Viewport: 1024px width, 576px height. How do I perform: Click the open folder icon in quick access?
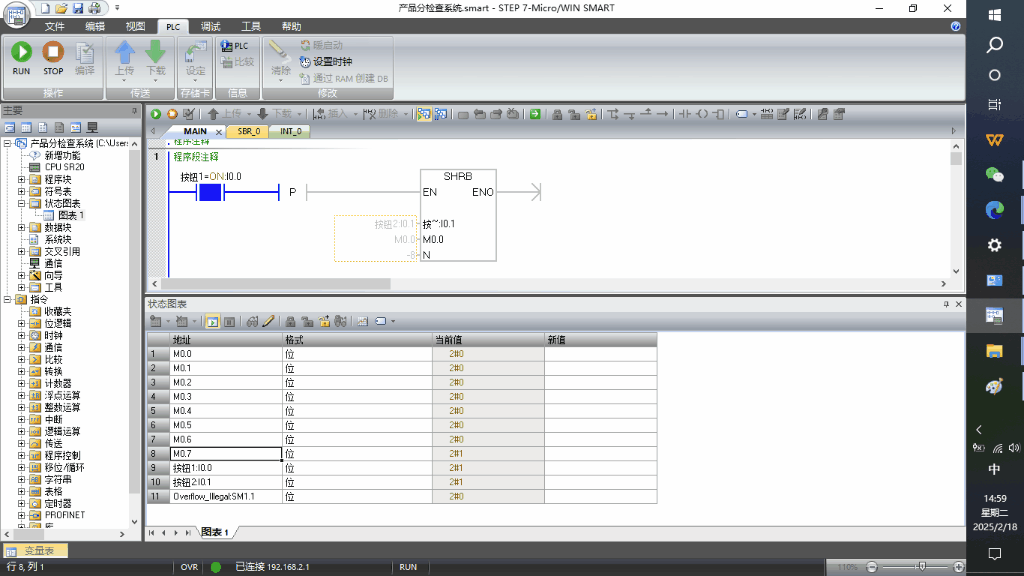point(61,8)
